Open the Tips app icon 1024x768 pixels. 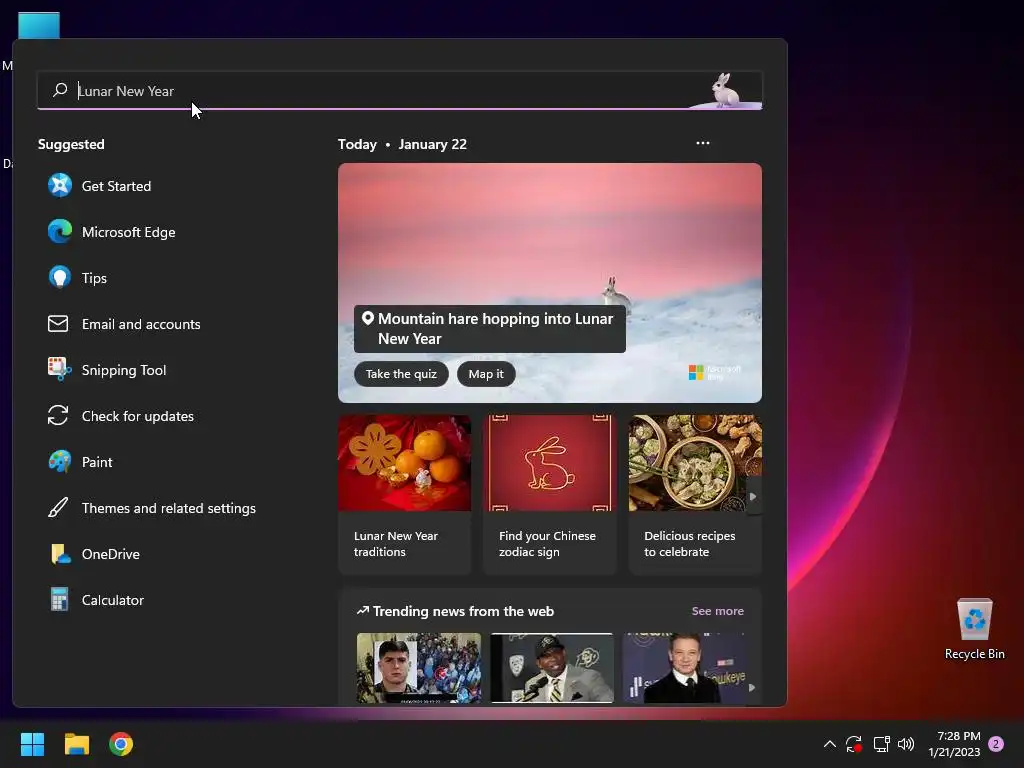coord(59,278)
